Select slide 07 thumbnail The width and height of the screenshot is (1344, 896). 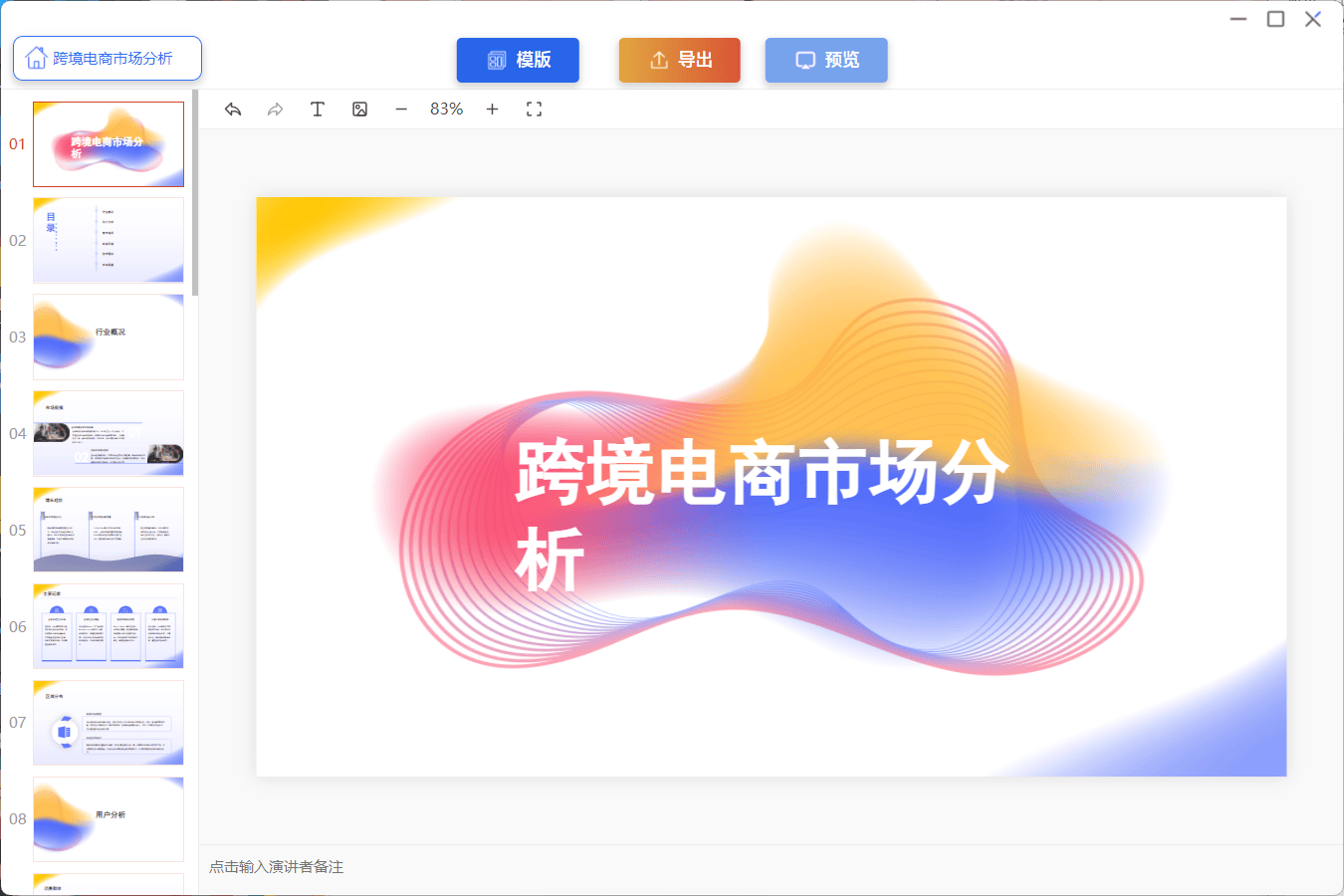tap(109, 723)
